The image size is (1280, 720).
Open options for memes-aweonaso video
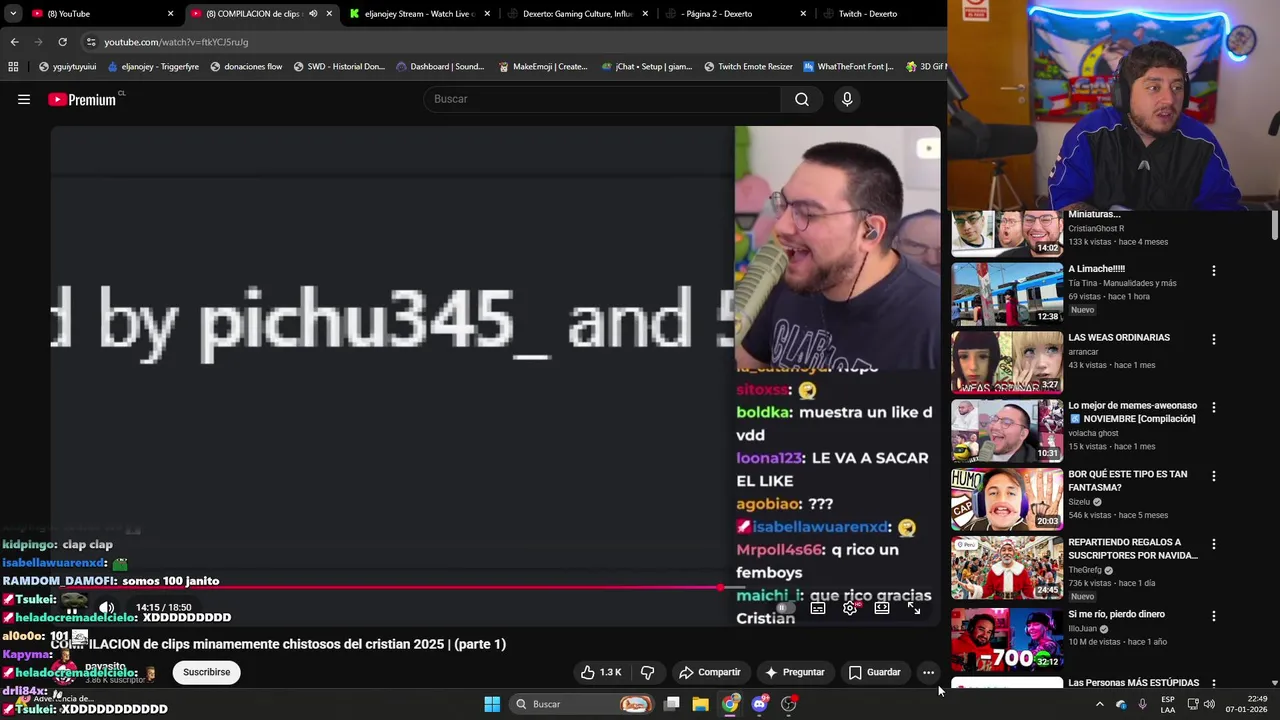click(x=1214, y=408)
